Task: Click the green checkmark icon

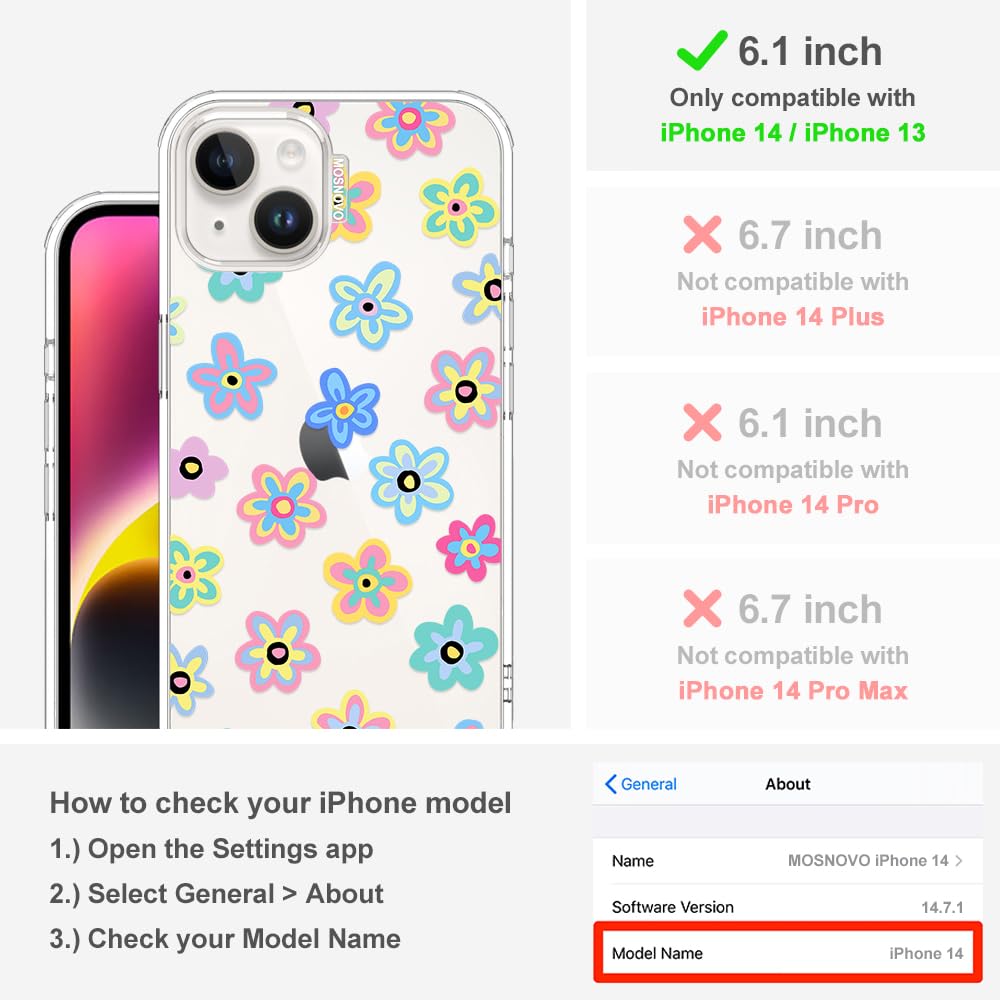Action: click(x=702, y=50)
